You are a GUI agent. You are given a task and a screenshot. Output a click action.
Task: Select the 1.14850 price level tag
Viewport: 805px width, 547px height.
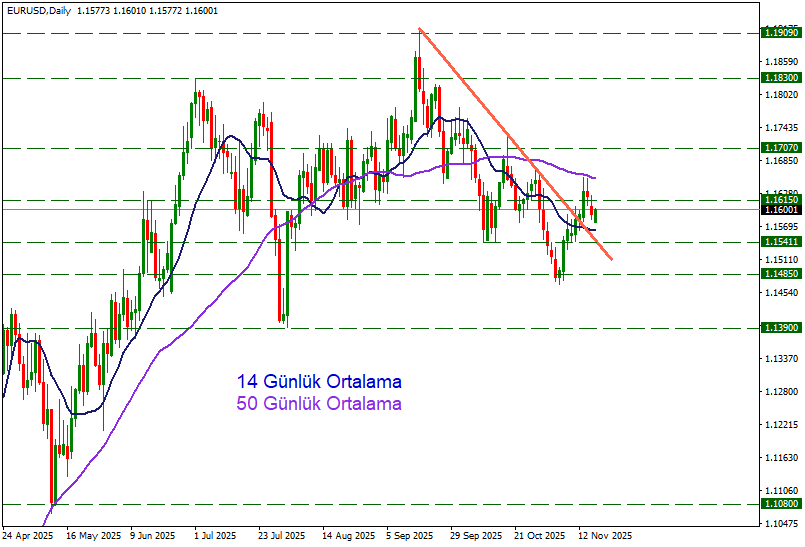click(x=780, y=274)
